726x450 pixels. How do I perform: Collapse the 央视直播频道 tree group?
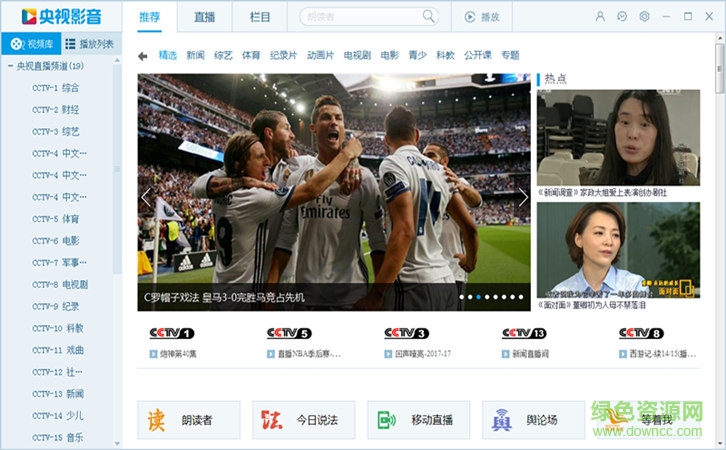click(10, 66)
